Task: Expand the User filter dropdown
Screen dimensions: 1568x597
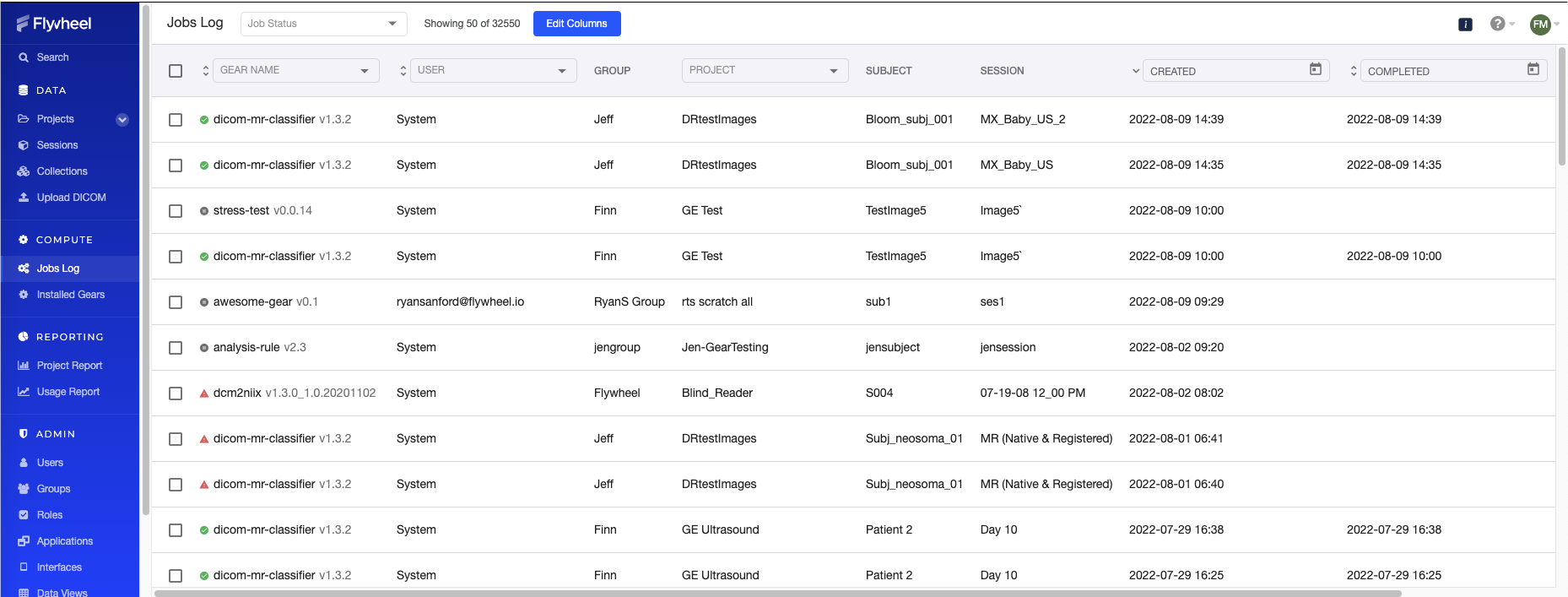Action: click(493, 71)
